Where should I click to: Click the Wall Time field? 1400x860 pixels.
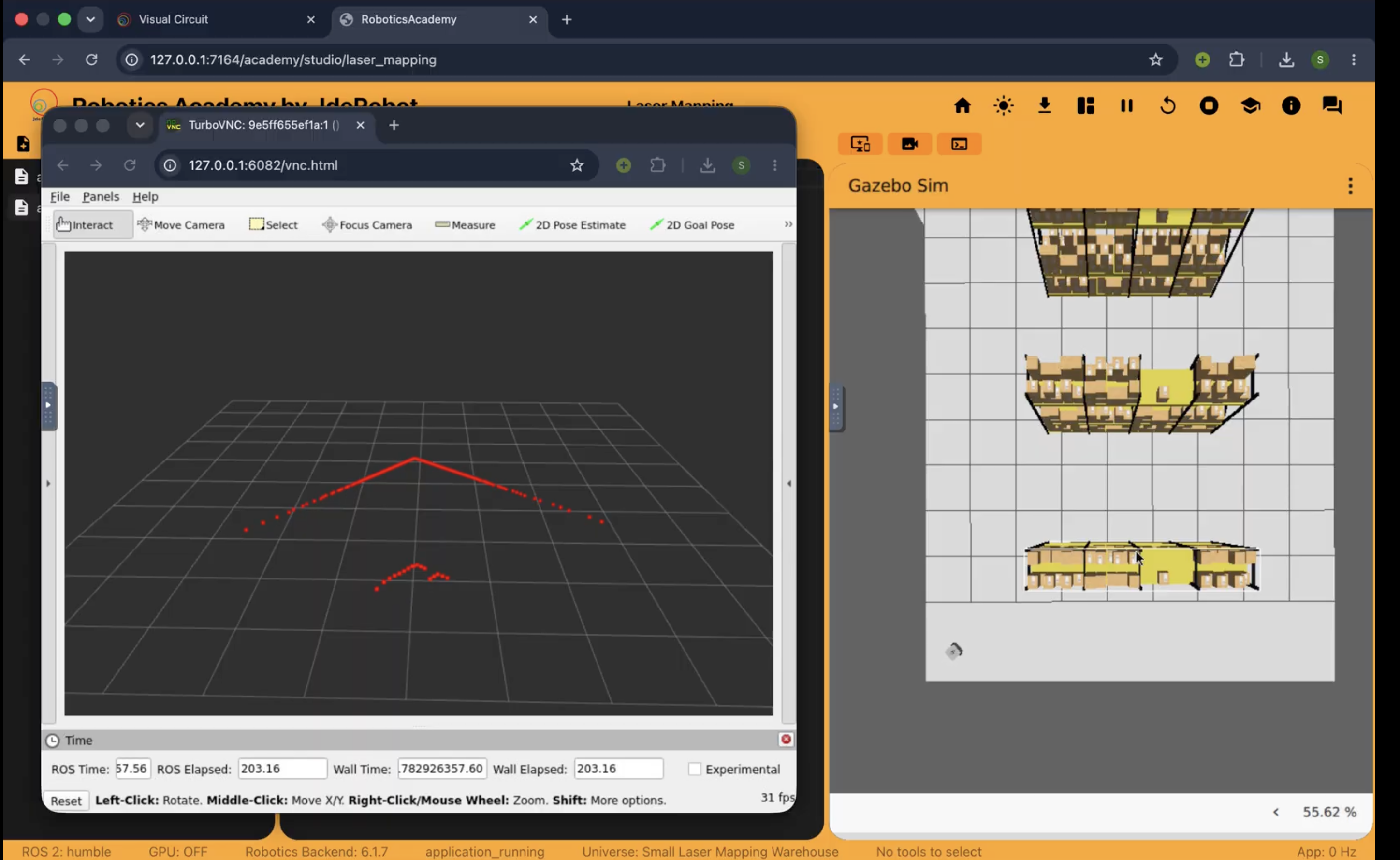(442, 769)
